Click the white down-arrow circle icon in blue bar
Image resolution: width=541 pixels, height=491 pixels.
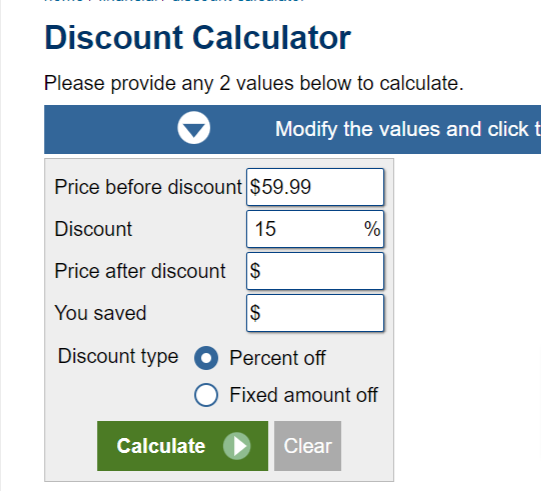pyautogui.click(x=194, y=128)
